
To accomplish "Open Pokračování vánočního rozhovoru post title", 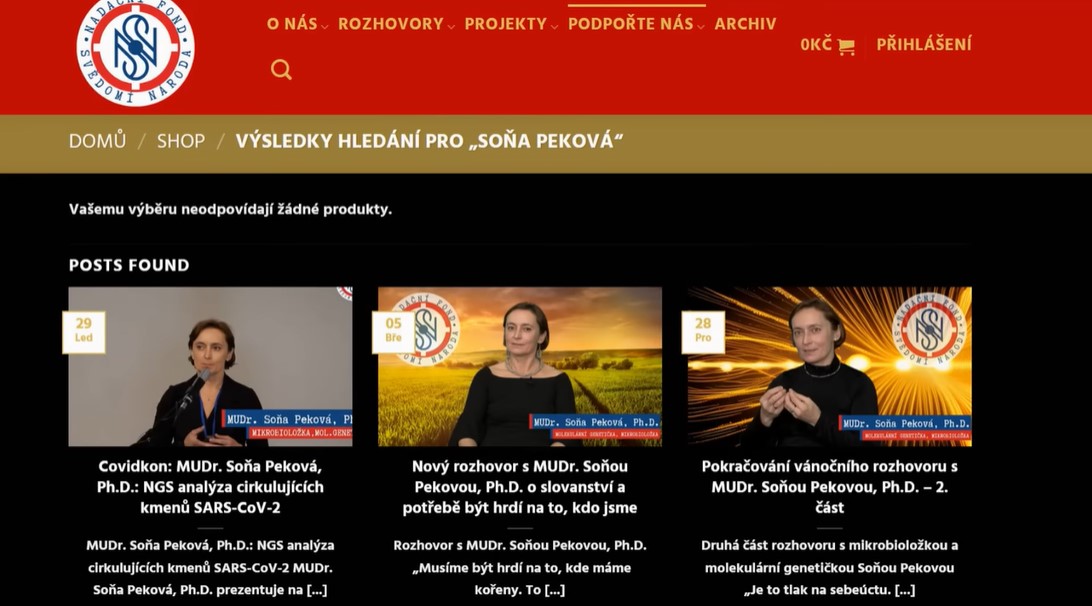I will pyautogui.click(x=829, y=487).
